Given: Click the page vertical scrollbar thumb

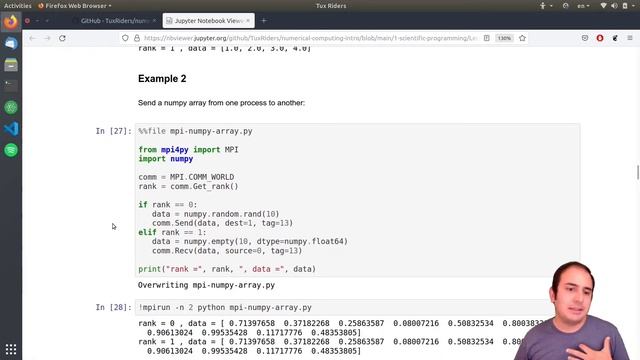Looking at the screenshot, I should [638, 172].
